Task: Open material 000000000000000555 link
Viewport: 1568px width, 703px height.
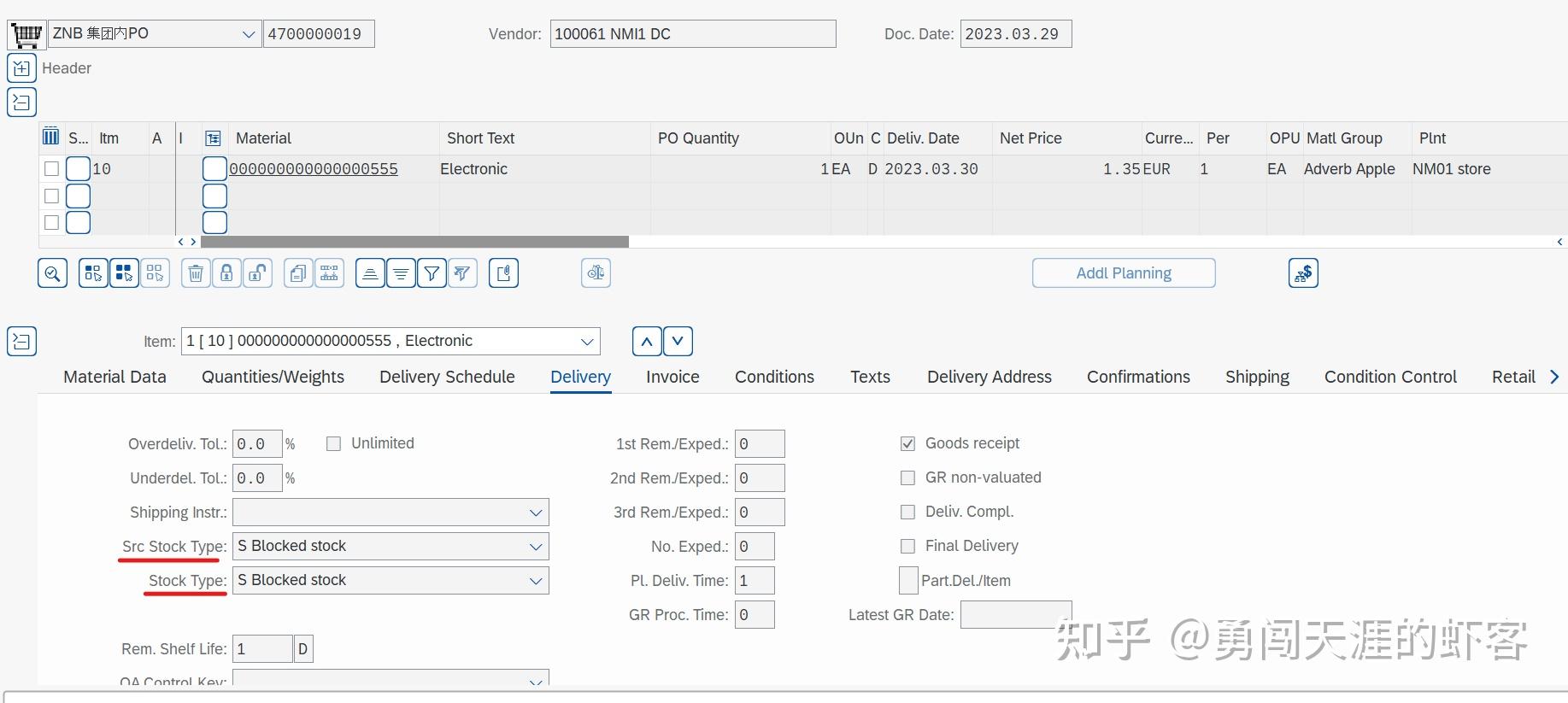Action: pos(314,169)
